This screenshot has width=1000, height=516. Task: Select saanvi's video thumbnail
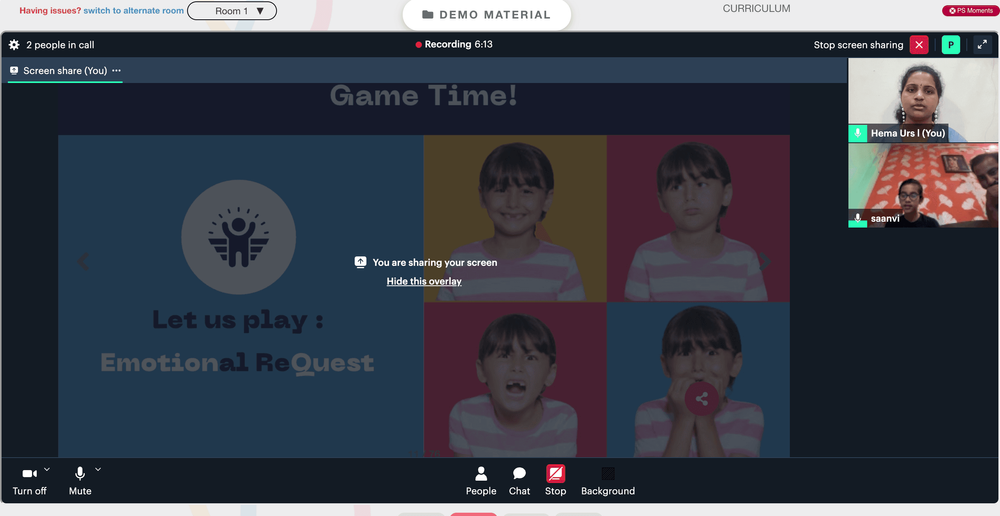click(x=923, y=186)
